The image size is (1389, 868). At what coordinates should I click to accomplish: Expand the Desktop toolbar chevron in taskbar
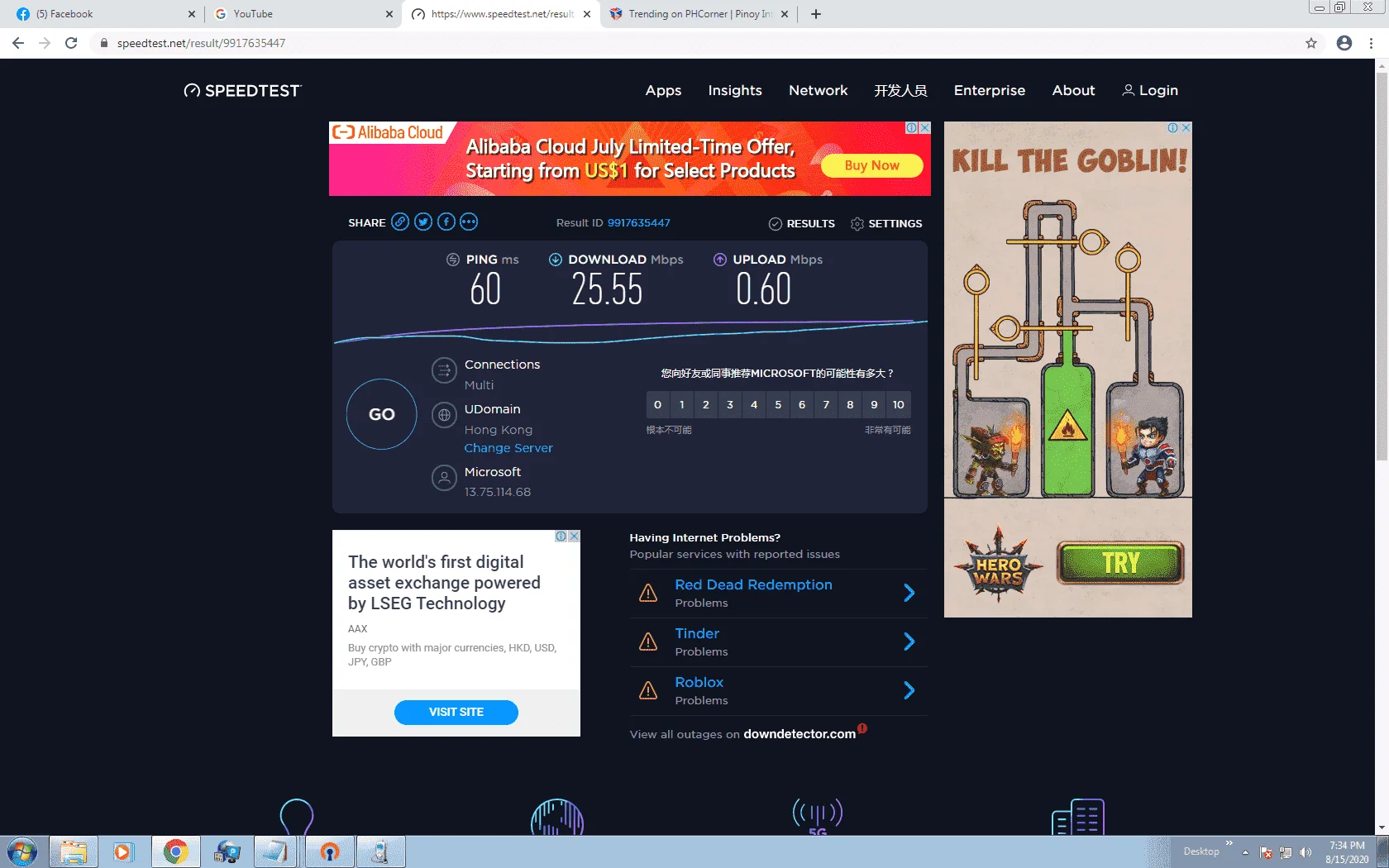(1229, 843)
